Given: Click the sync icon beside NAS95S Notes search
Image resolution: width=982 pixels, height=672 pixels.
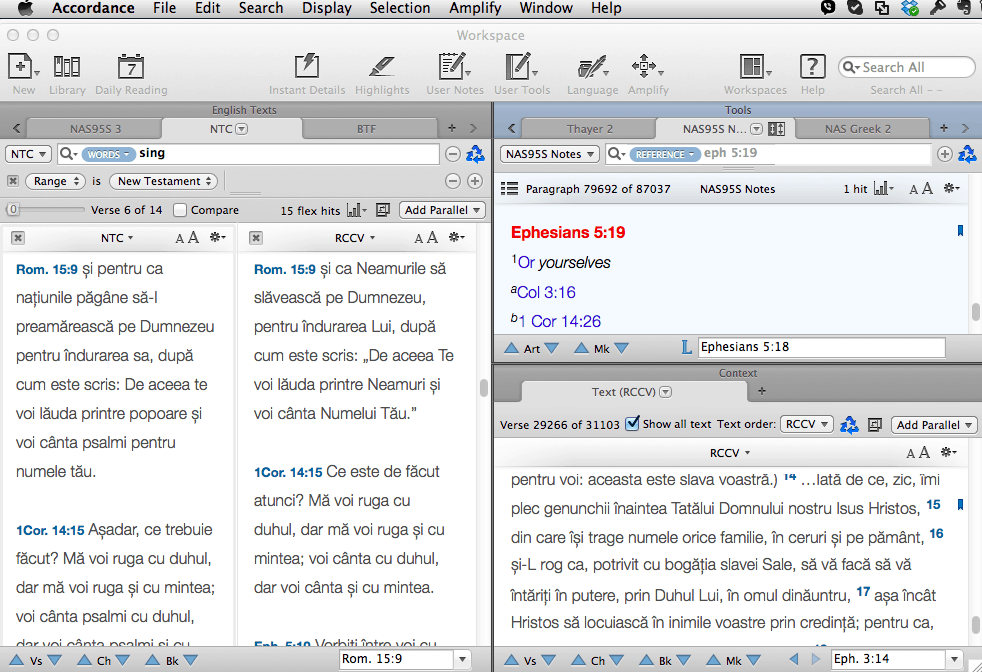Looking at the screenshot, I should (x=967, y=153).
